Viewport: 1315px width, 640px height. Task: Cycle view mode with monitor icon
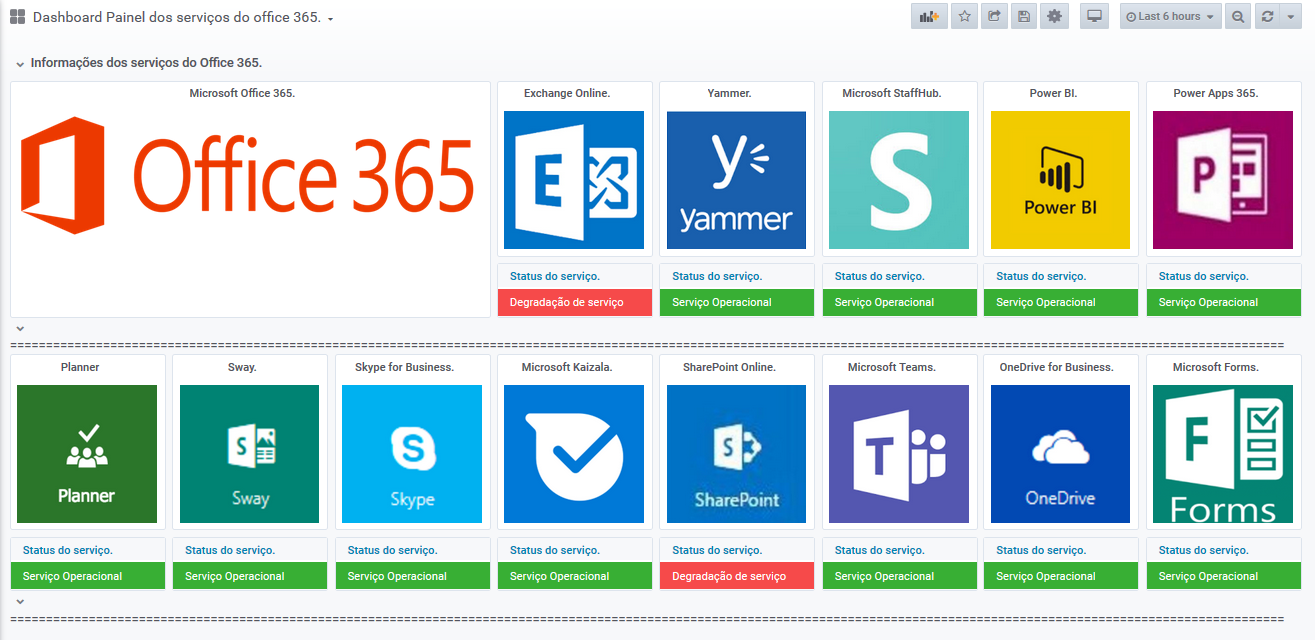[x=1095, y=16]
